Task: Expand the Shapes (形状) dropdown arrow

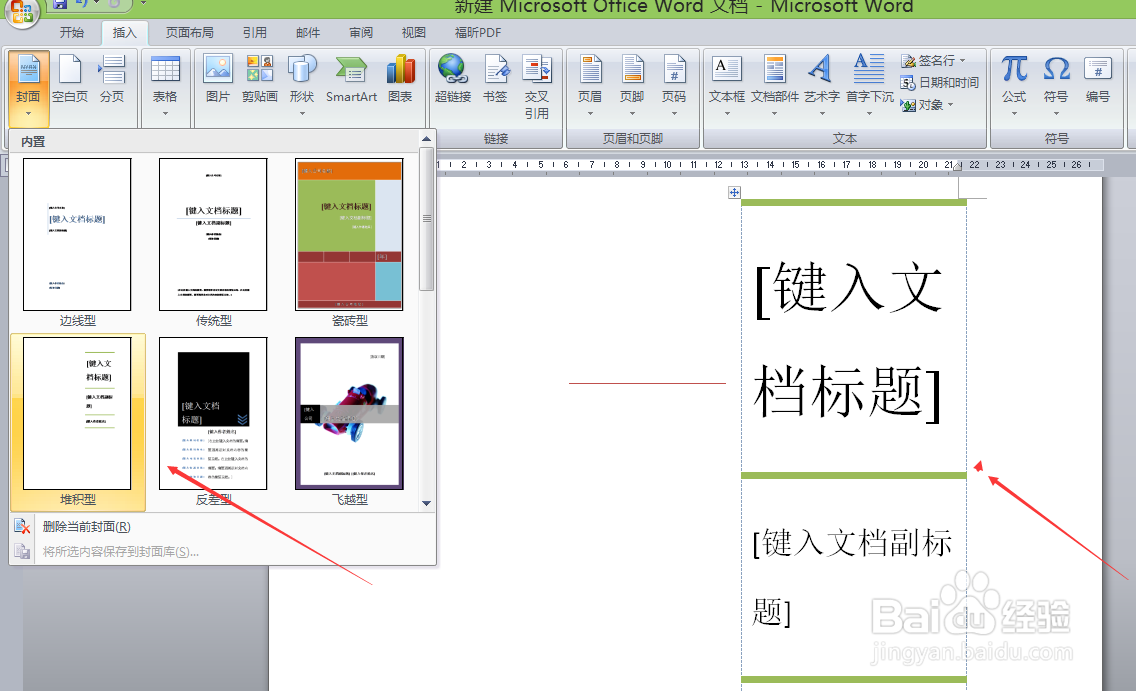Action: point(302,114)
